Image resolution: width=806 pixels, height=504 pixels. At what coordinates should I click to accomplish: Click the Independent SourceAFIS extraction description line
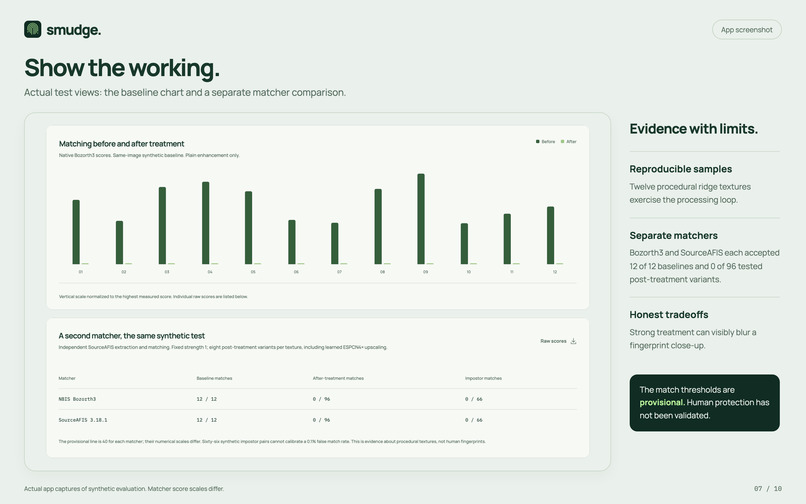223,347
